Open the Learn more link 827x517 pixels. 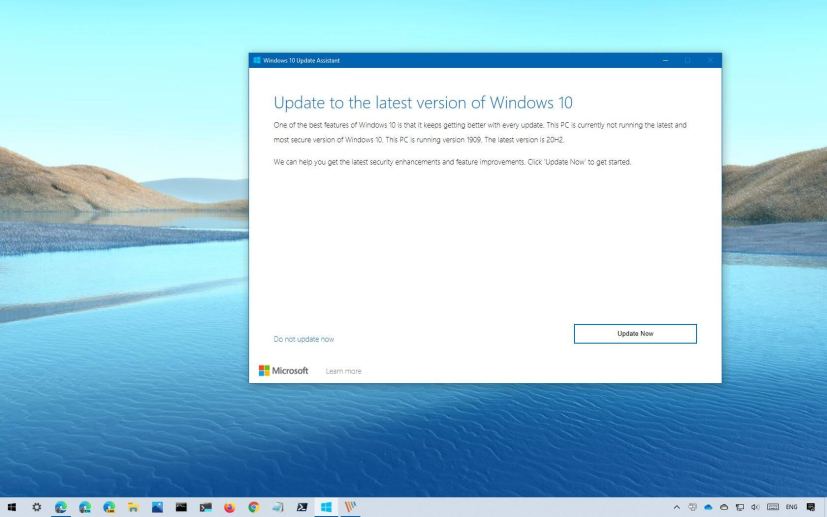point(343,371)
